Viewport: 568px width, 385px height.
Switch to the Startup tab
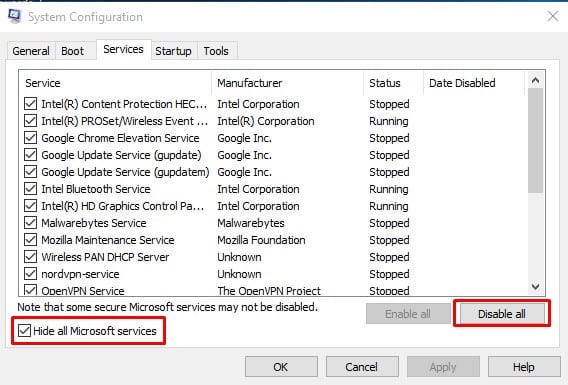(x=174, y=51)
